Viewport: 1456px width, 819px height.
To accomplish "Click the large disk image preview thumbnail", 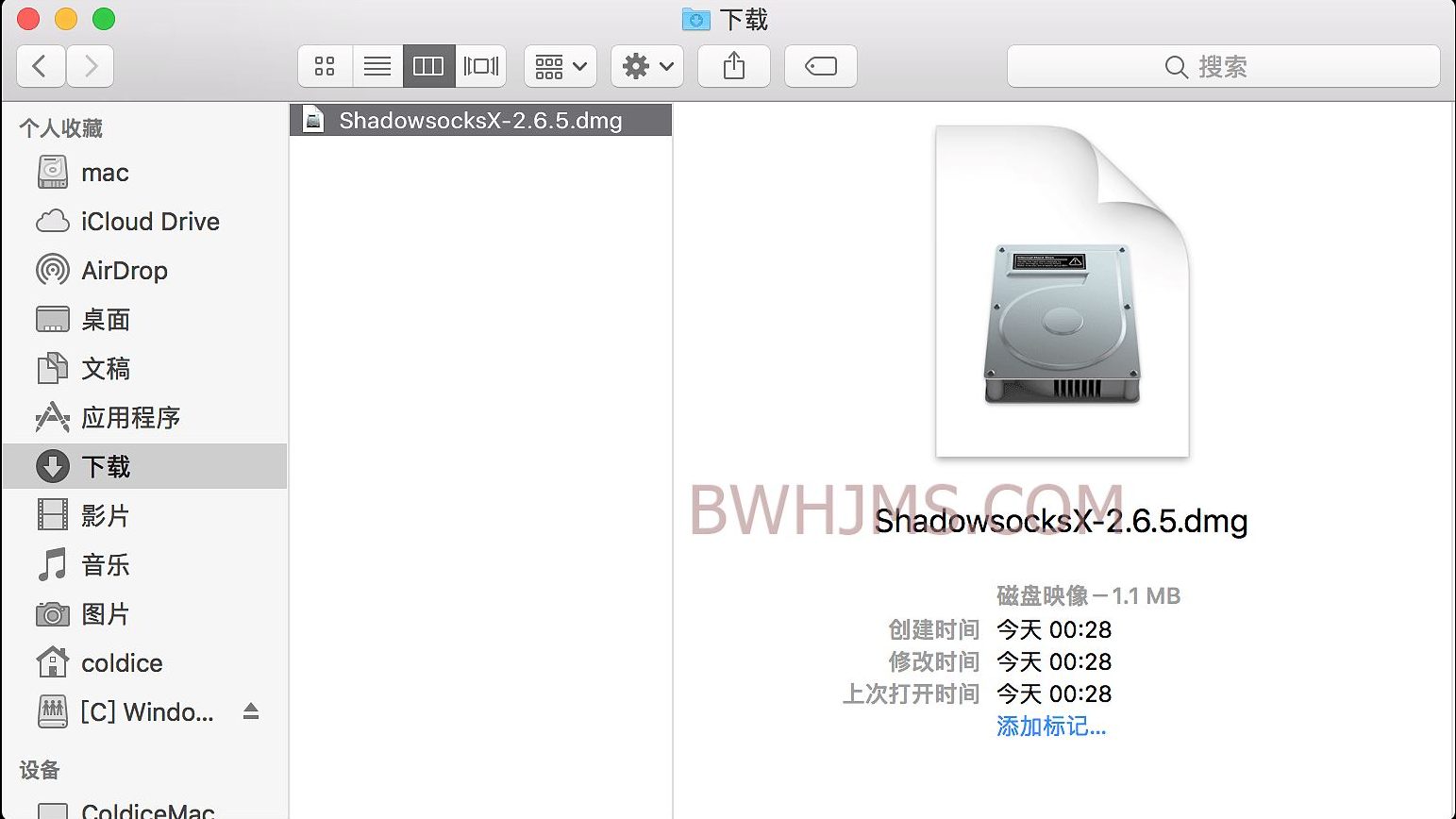I will [x=1063, y=292].
